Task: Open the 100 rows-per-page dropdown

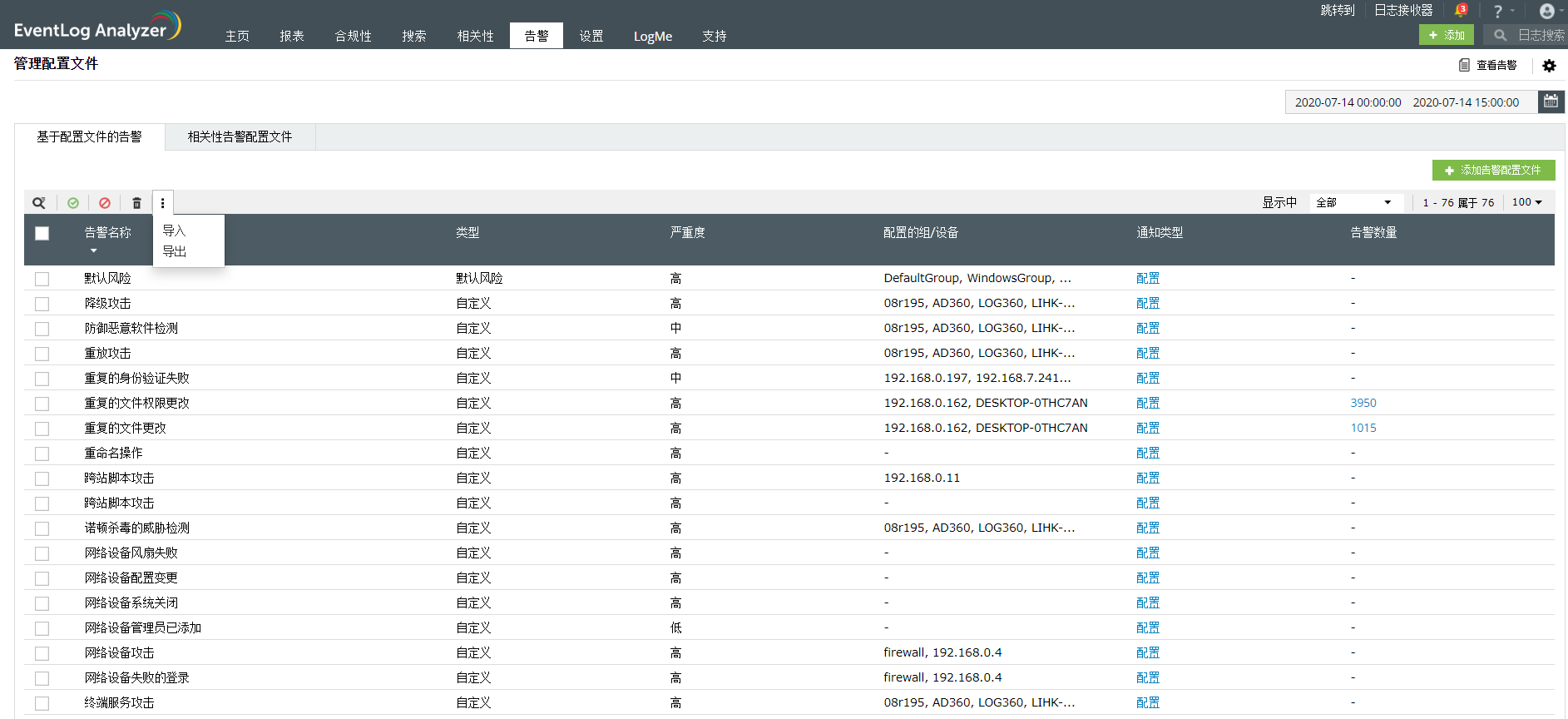Action: pos(1526,202)
